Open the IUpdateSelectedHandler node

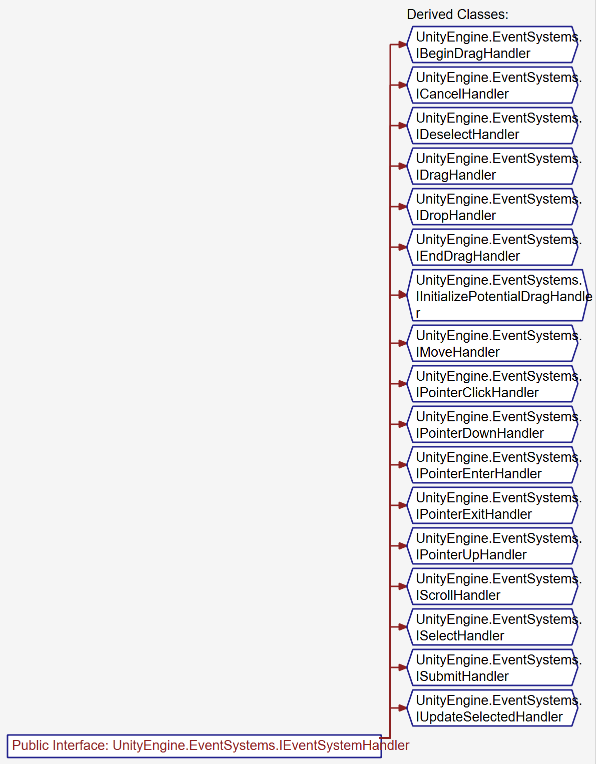[493, 708]
